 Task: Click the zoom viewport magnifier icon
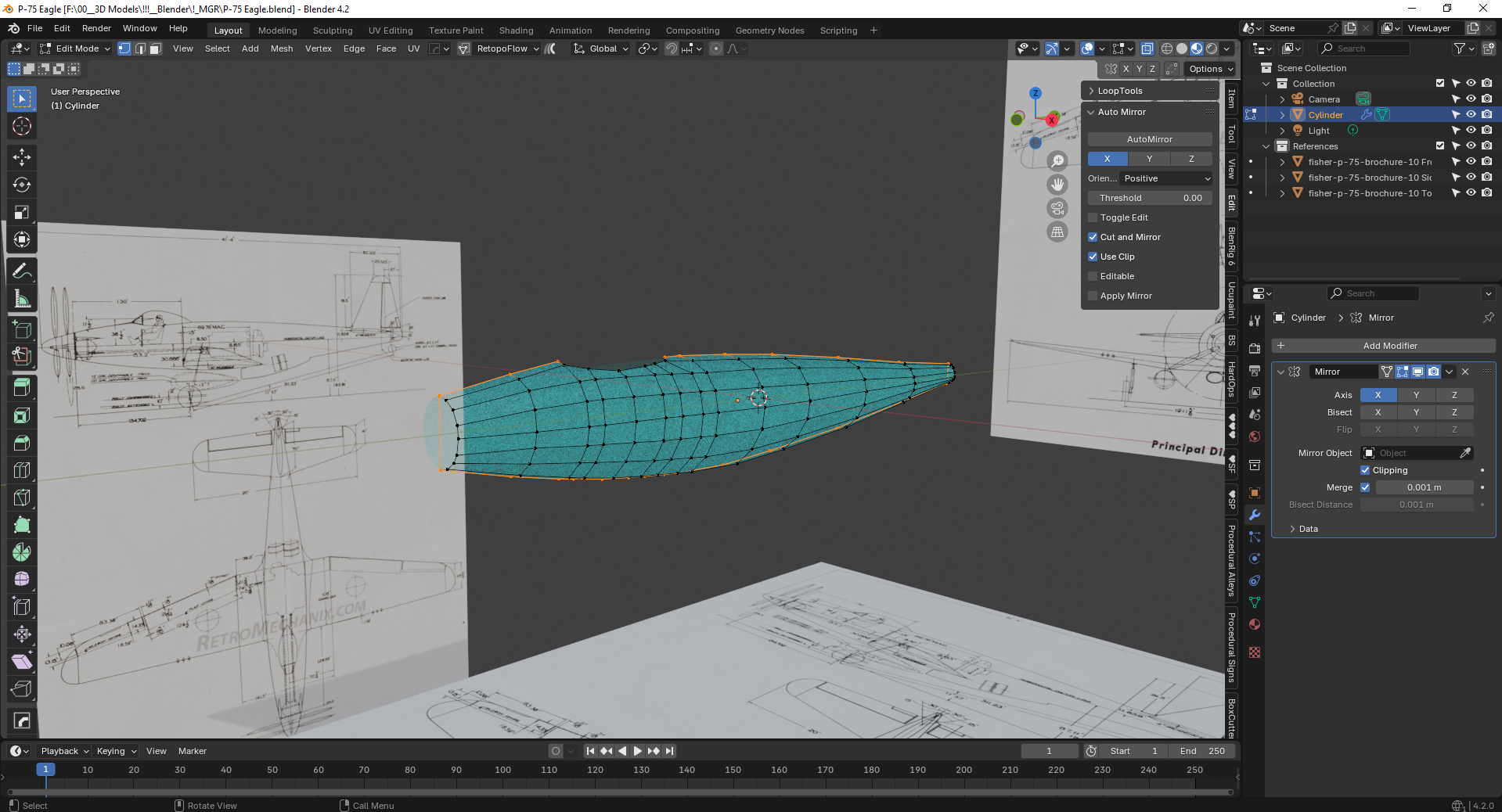click(x=1057, y=161)
